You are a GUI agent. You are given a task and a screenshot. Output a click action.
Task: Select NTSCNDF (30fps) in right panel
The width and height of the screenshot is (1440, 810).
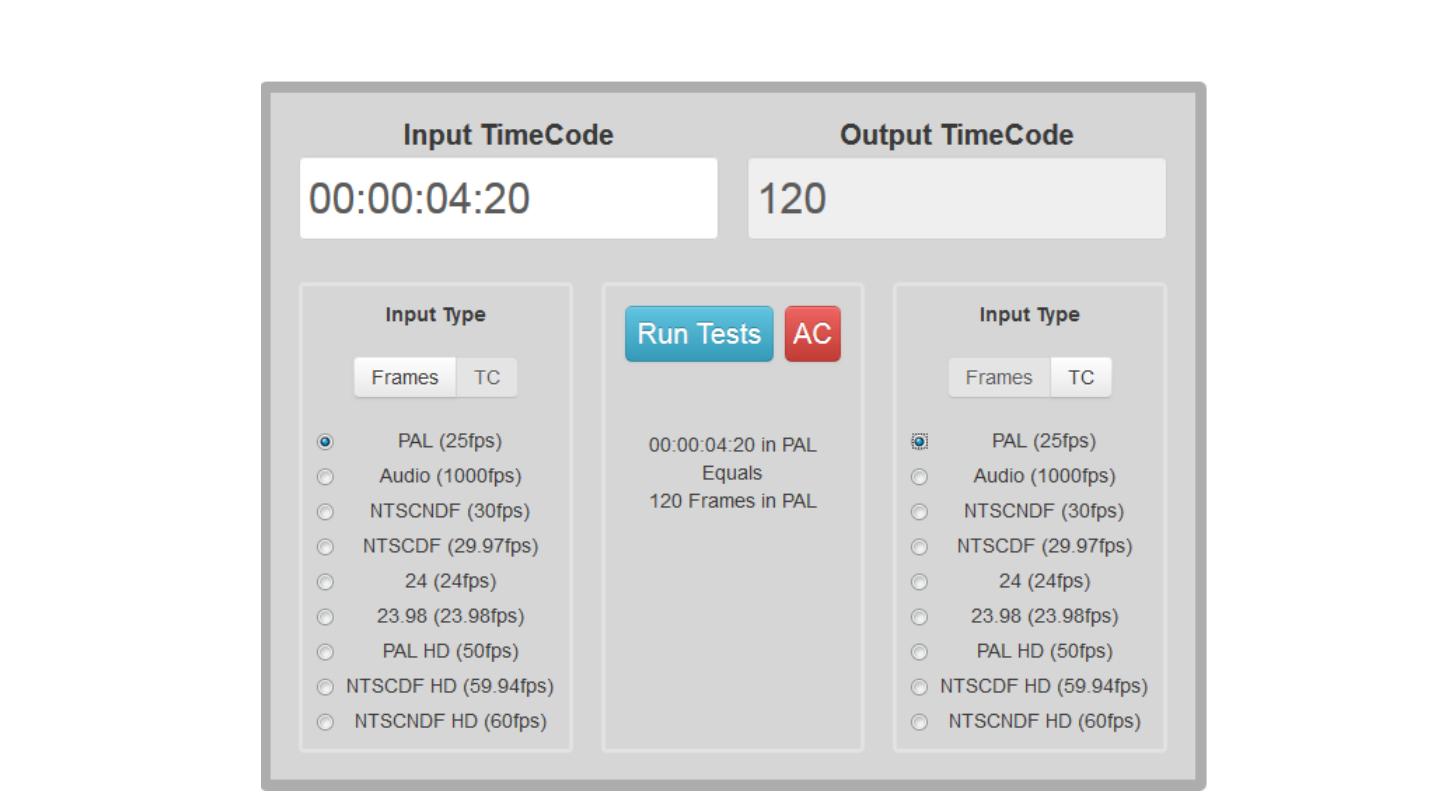[919, 512]
